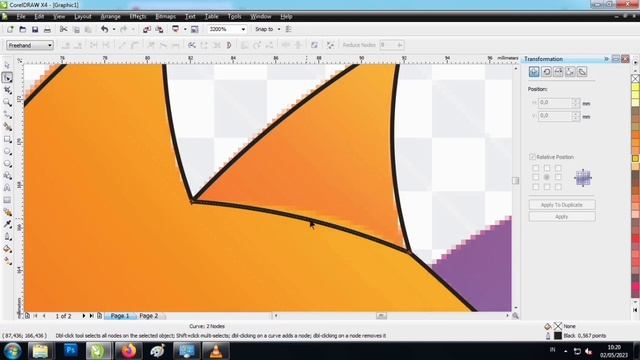Switch docker to Position transformation

(534, 72)
